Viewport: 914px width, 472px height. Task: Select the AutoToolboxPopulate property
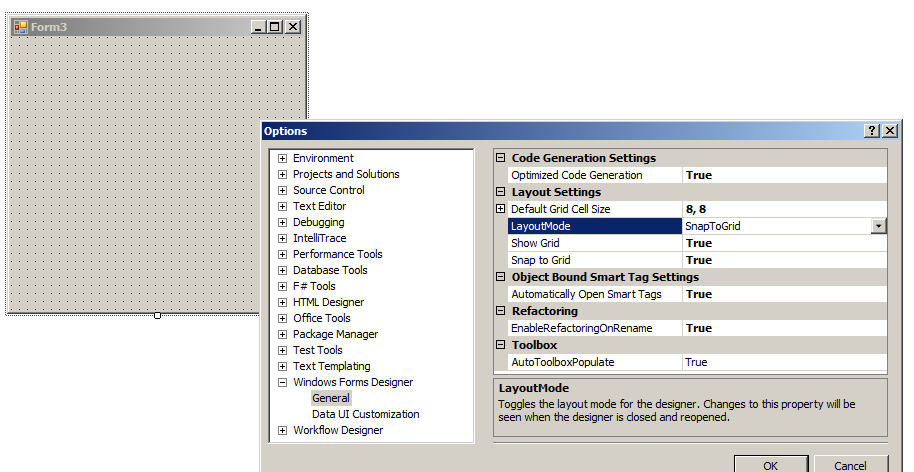[595, 362]
